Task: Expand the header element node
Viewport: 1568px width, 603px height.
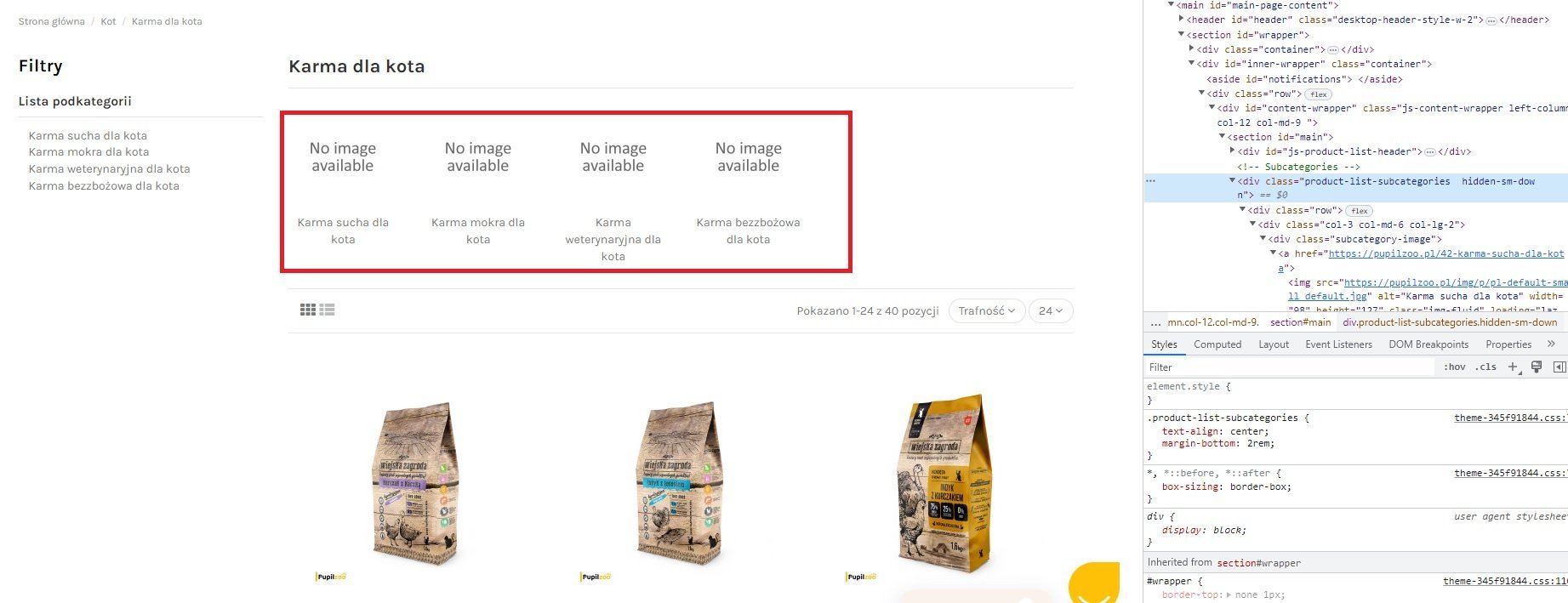Action: pyautogui.click(x=1181, y=19)
